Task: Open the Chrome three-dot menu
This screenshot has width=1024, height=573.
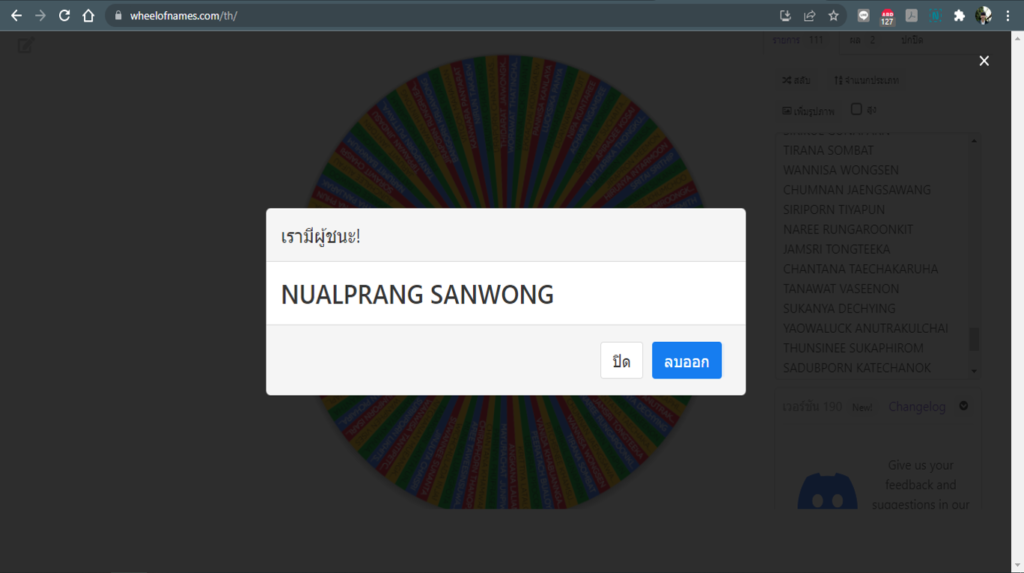Action: [1008, 16]
